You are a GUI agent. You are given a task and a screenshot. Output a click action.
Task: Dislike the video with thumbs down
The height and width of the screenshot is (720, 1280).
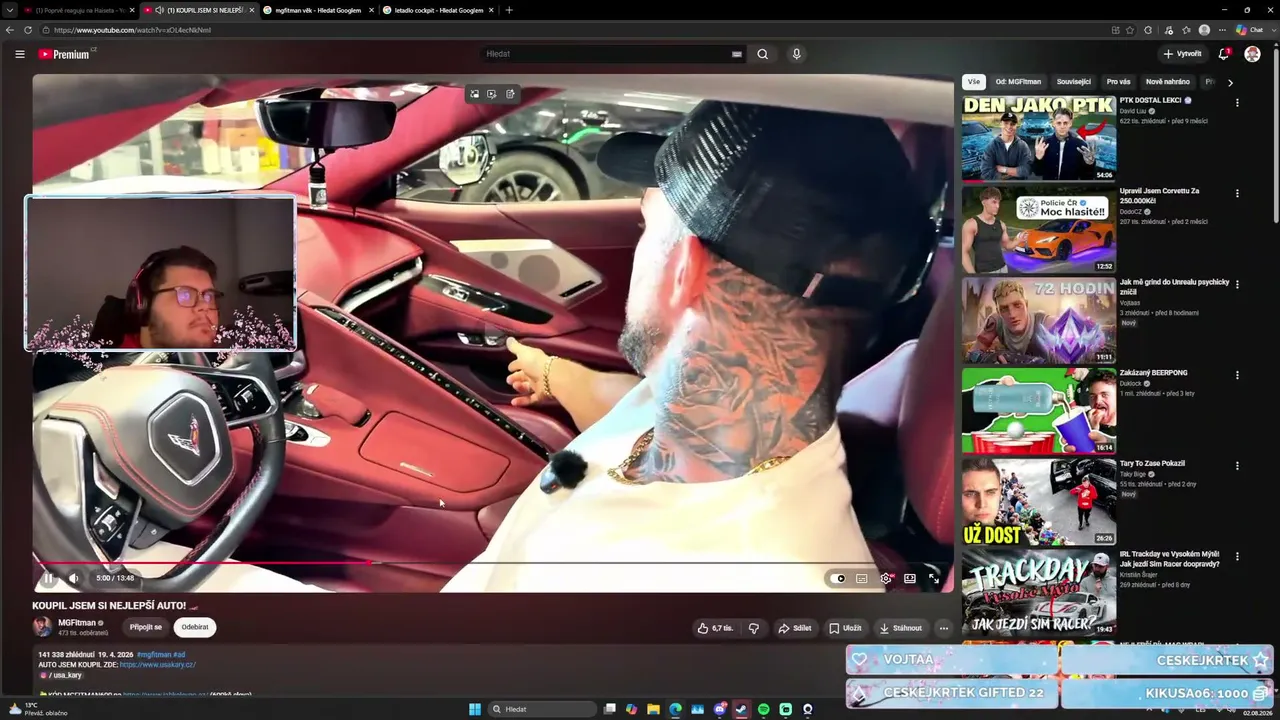point(754,628)
